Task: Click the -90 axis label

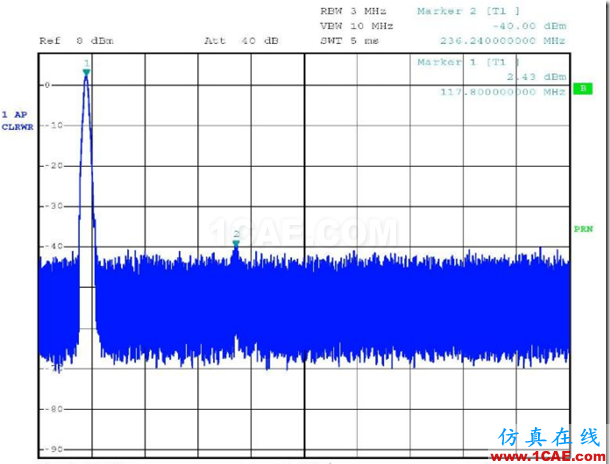Action: tap(53, 449)
